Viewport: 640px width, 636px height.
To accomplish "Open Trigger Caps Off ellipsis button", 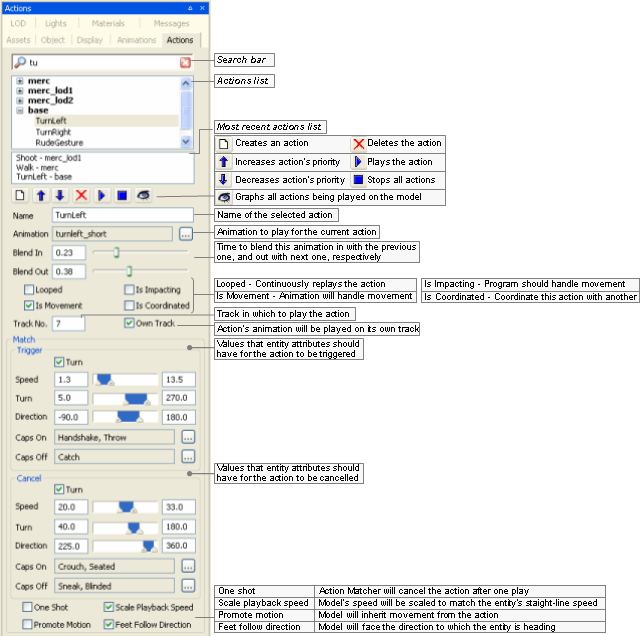I will (188, 457).
